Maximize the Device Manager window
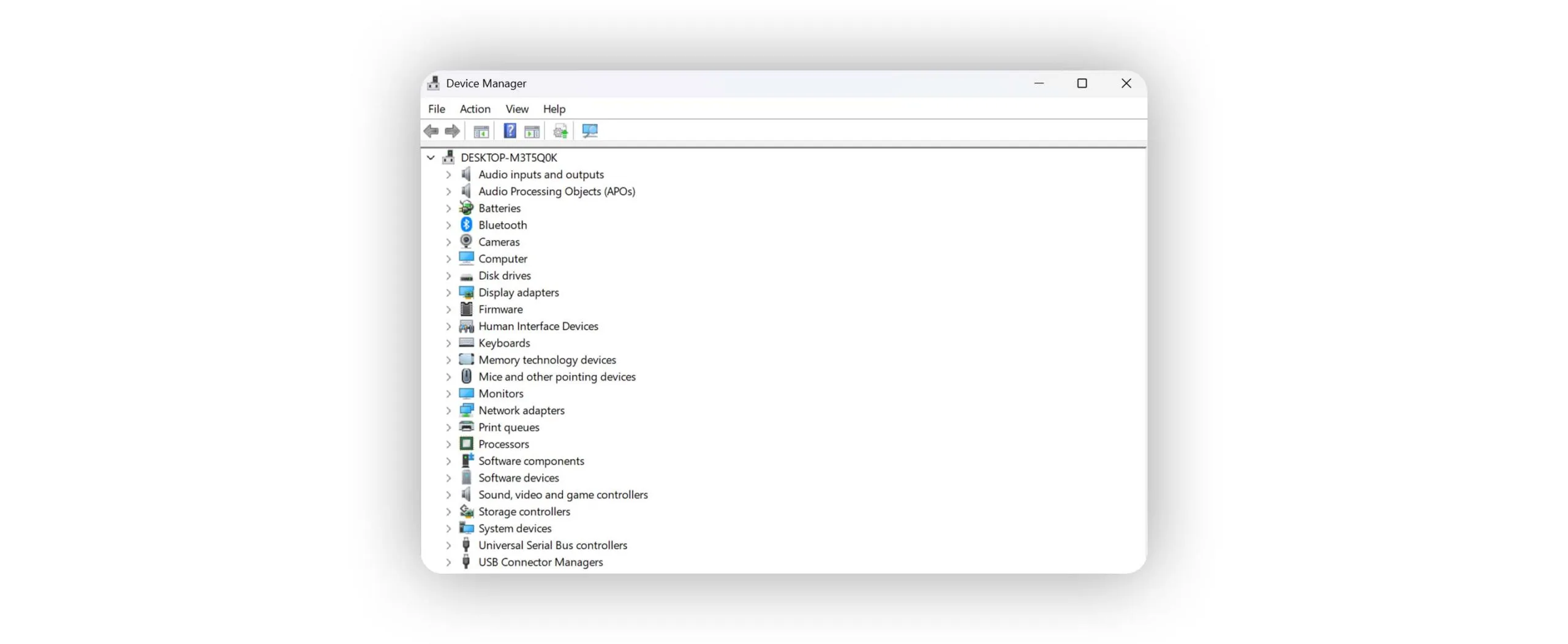 1082,83
